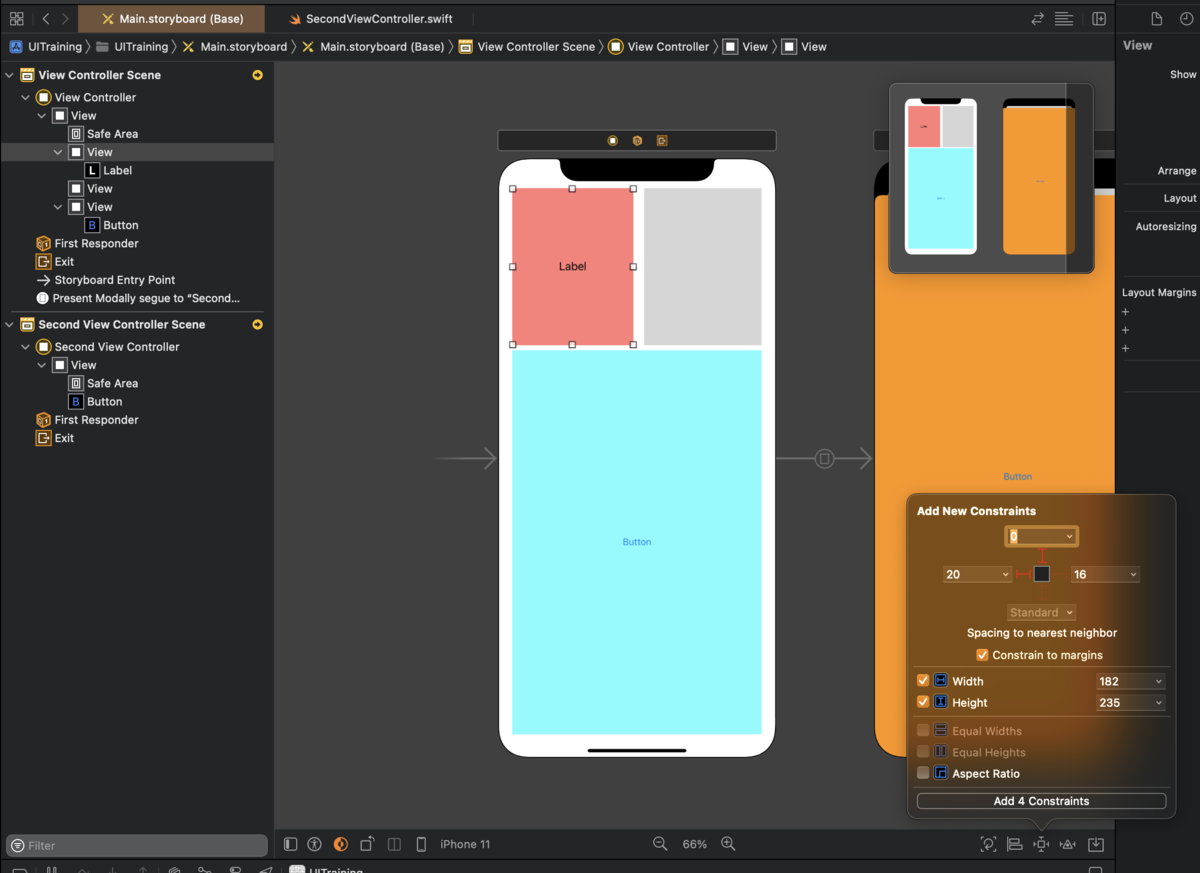Click the minimap first scene thumbnail

[x=941, y=176]
